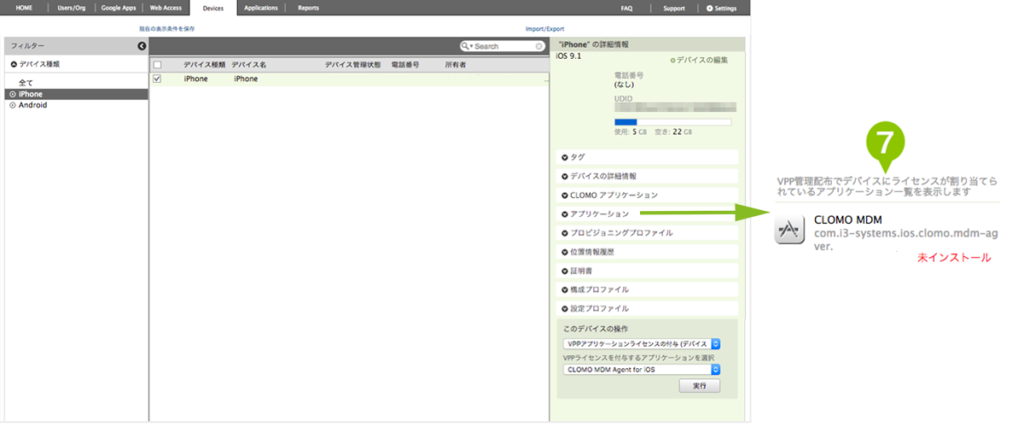Expand the プロビジョニングプロファイル section
The height and width of the screenshot is (427, 1024).
pyautogui.click(x=647, y=233)
